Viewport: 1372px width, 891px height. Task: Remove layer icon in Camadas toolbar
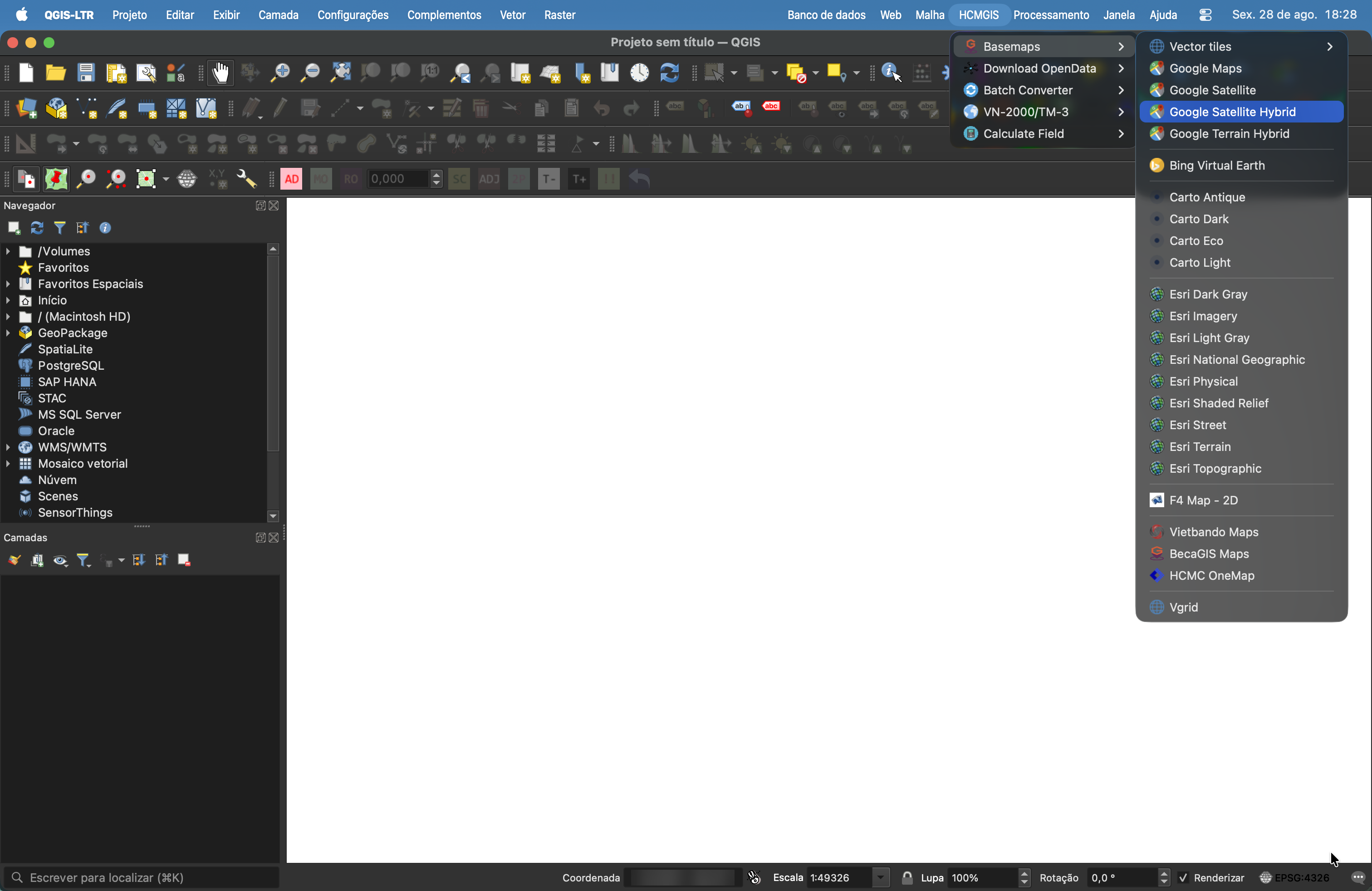pos(184,560)
